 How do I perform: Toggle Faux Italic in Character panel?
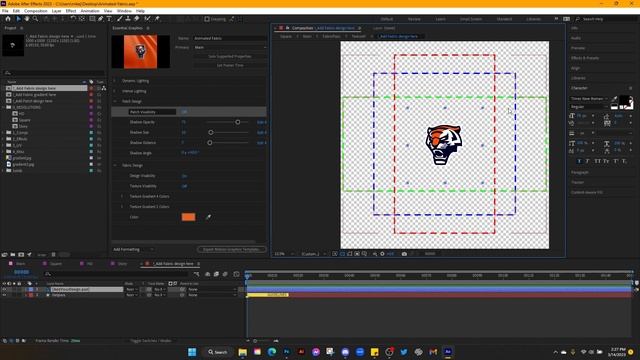tap(587, 161)
